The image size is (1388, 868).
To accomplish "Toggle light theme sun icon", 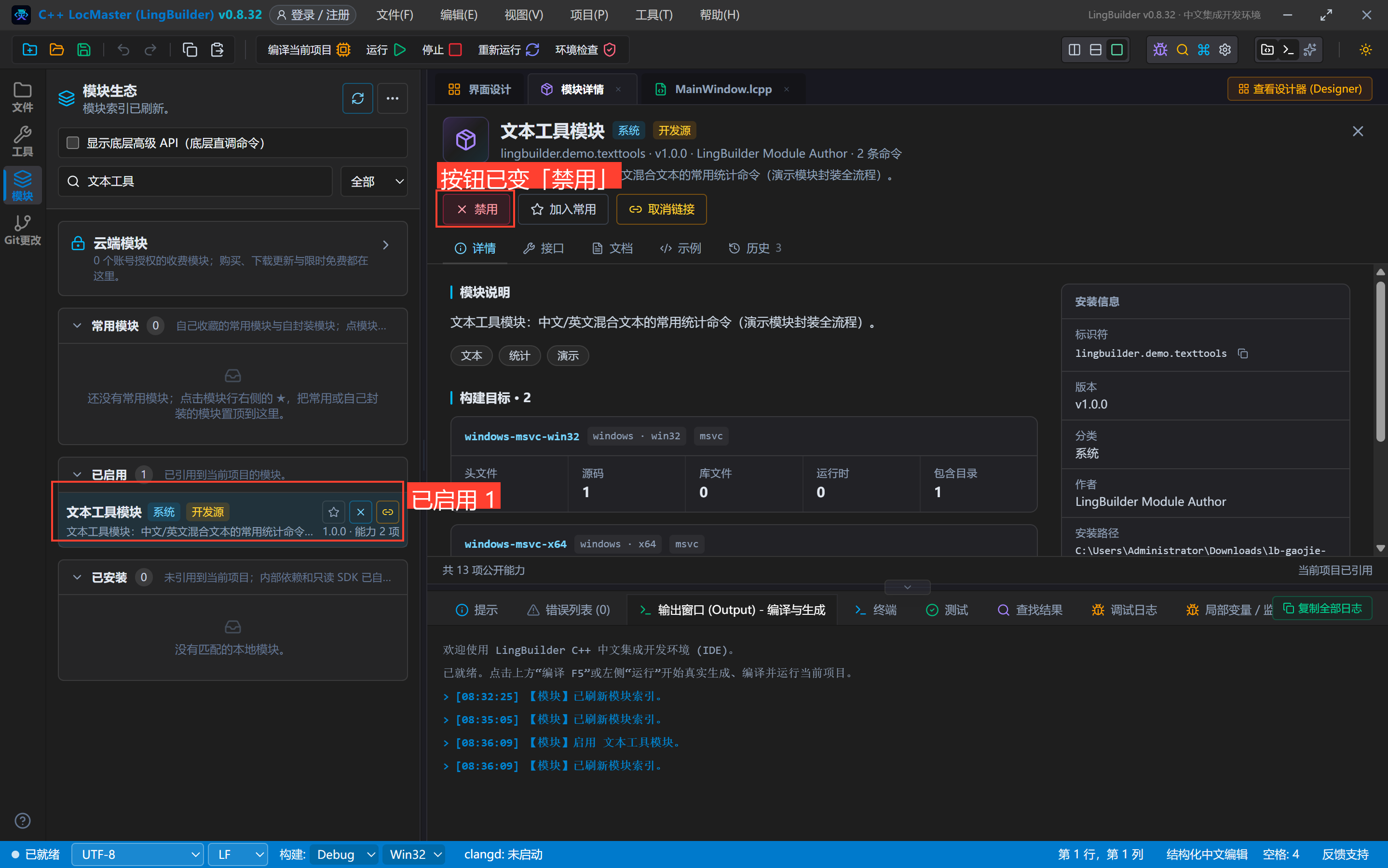I will (1366, 49).
